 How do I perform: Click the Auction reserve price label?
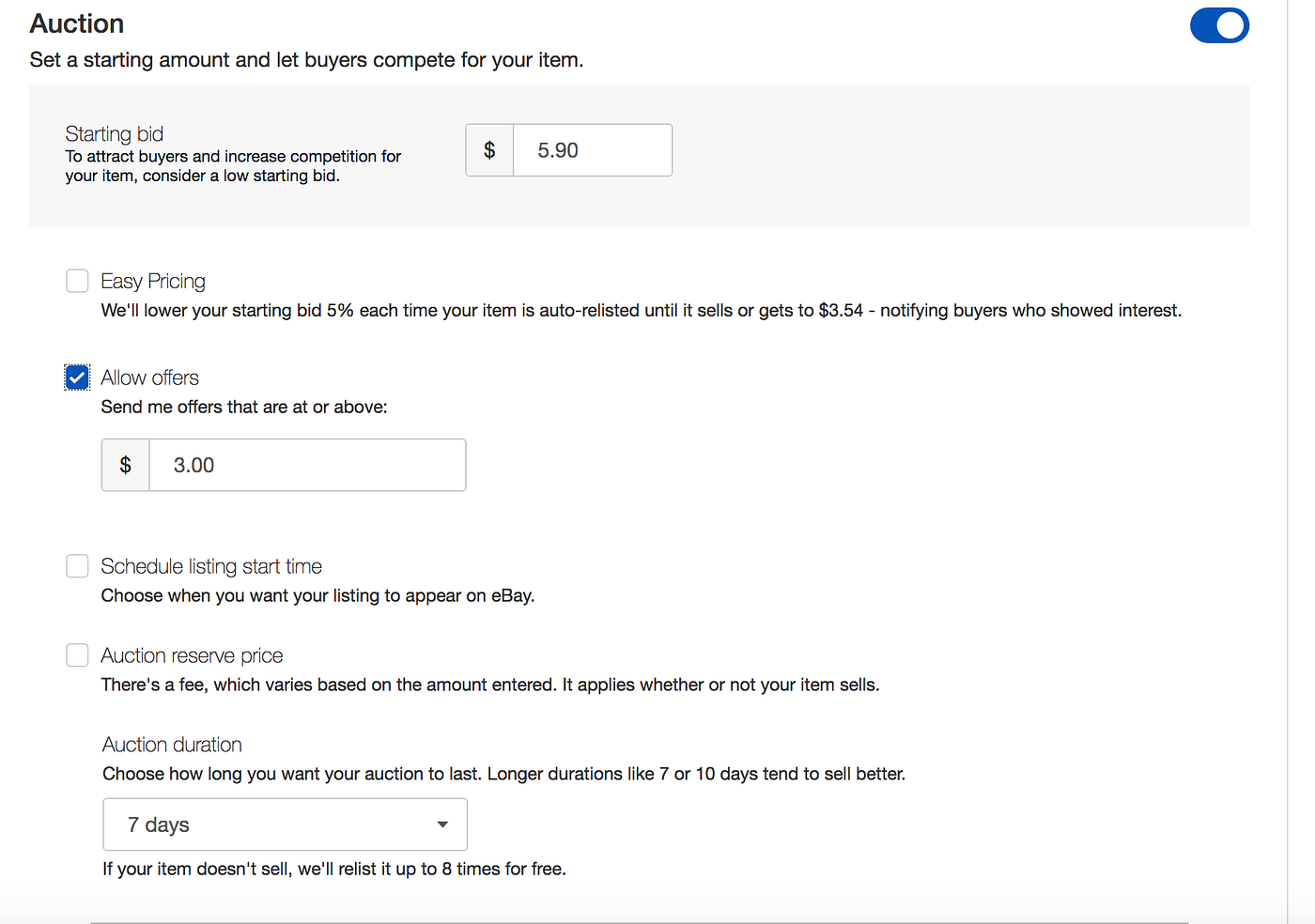[x=192, y=654]
